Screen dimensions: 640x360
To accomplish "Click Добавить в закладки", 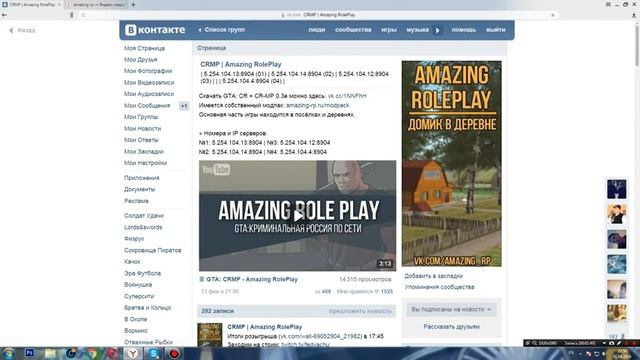I will (433, 276).
